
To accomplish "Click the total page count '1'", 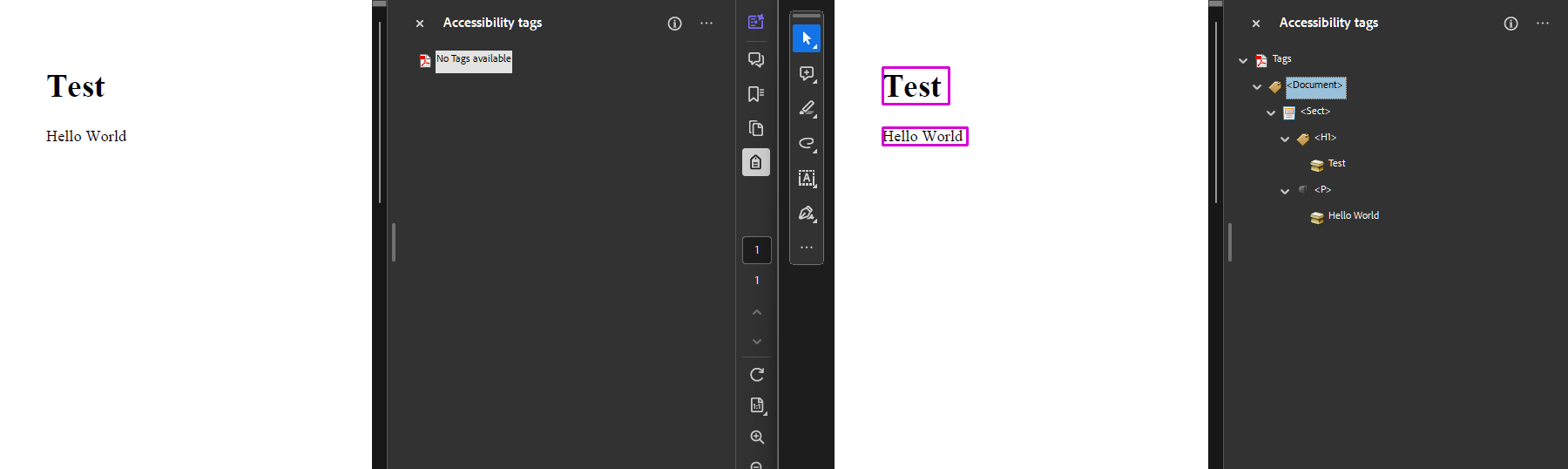I will pyautogui.click(x=757, y=281).
